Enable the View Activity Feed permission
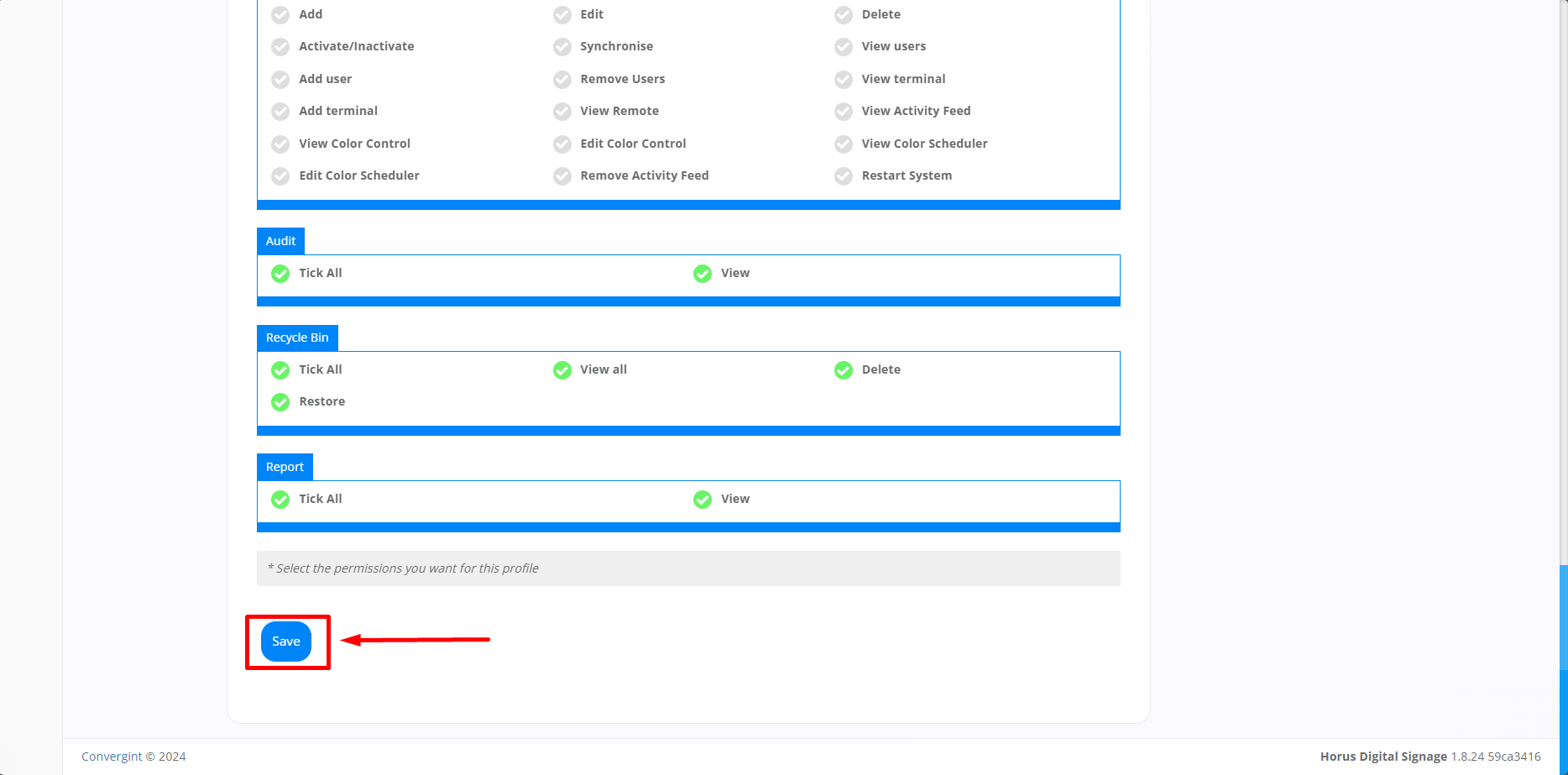1568x775 pixels. (843, 111)
